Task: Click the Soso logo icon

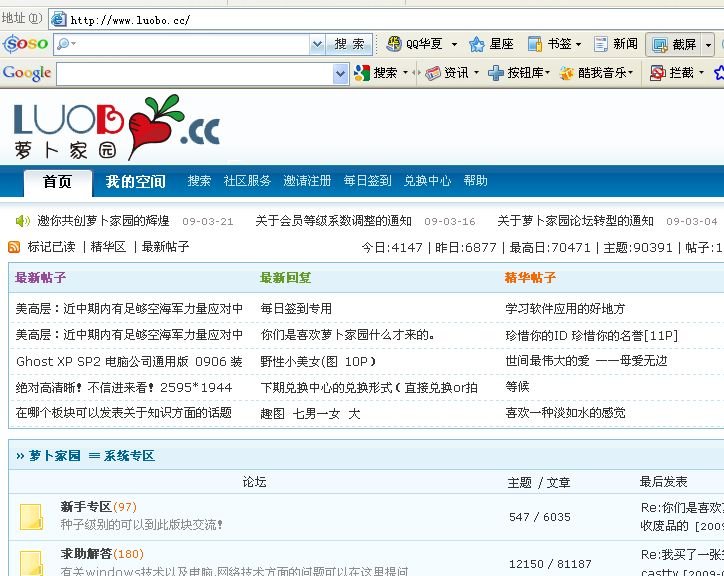Action: pos(25,44)
